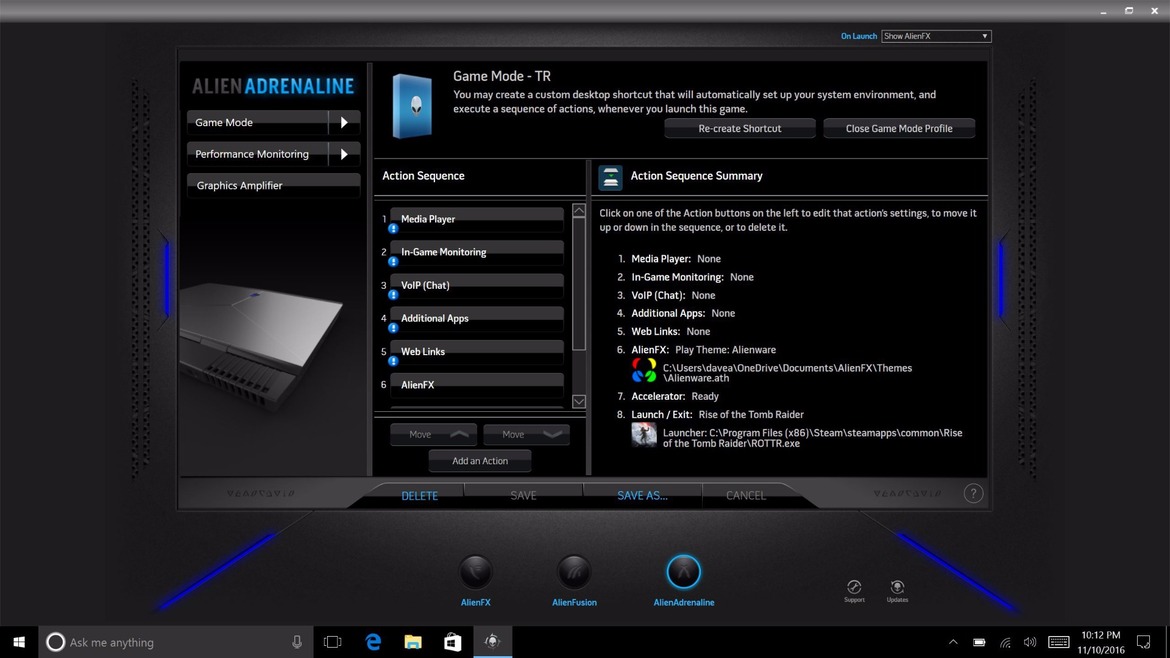Click the info badge under Additional Apps
Image resolution: width=1170 pixels, height=658 pixels.
(x=392, y=328)
